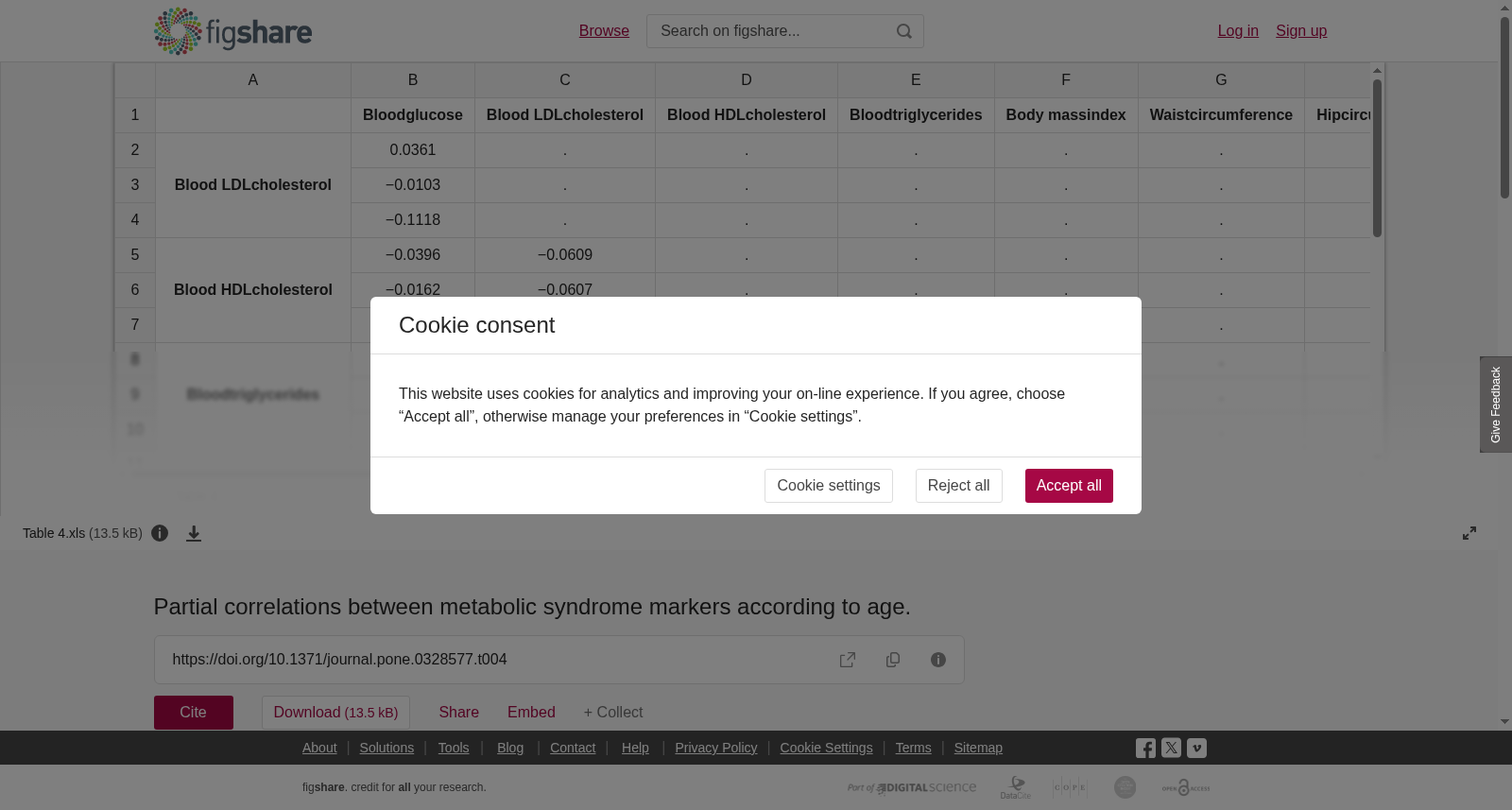This screenshot has width=1512, height=810.
Task: Reject all cookies
Action: [x=958, y=486]
